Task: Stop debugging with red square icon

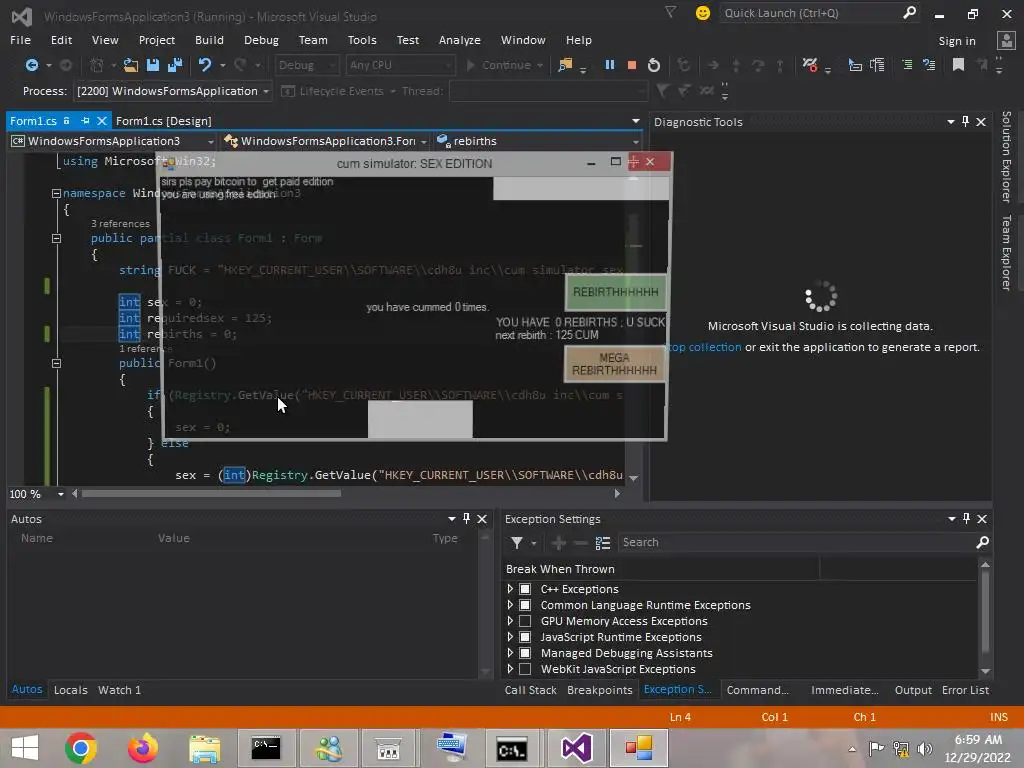Action: (x=632, y=65)
